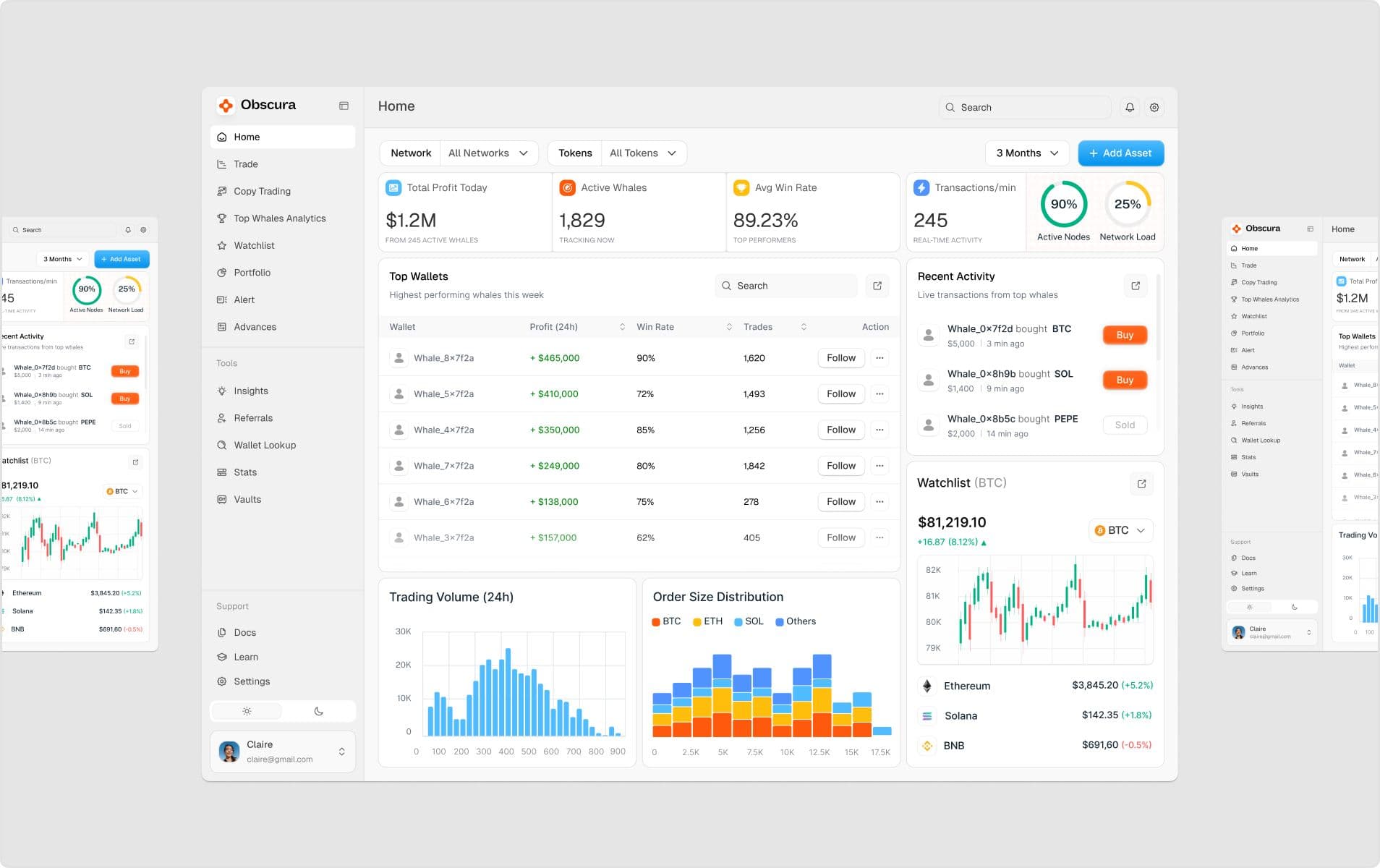Open Trade in the sidebar

coord(283,164)
